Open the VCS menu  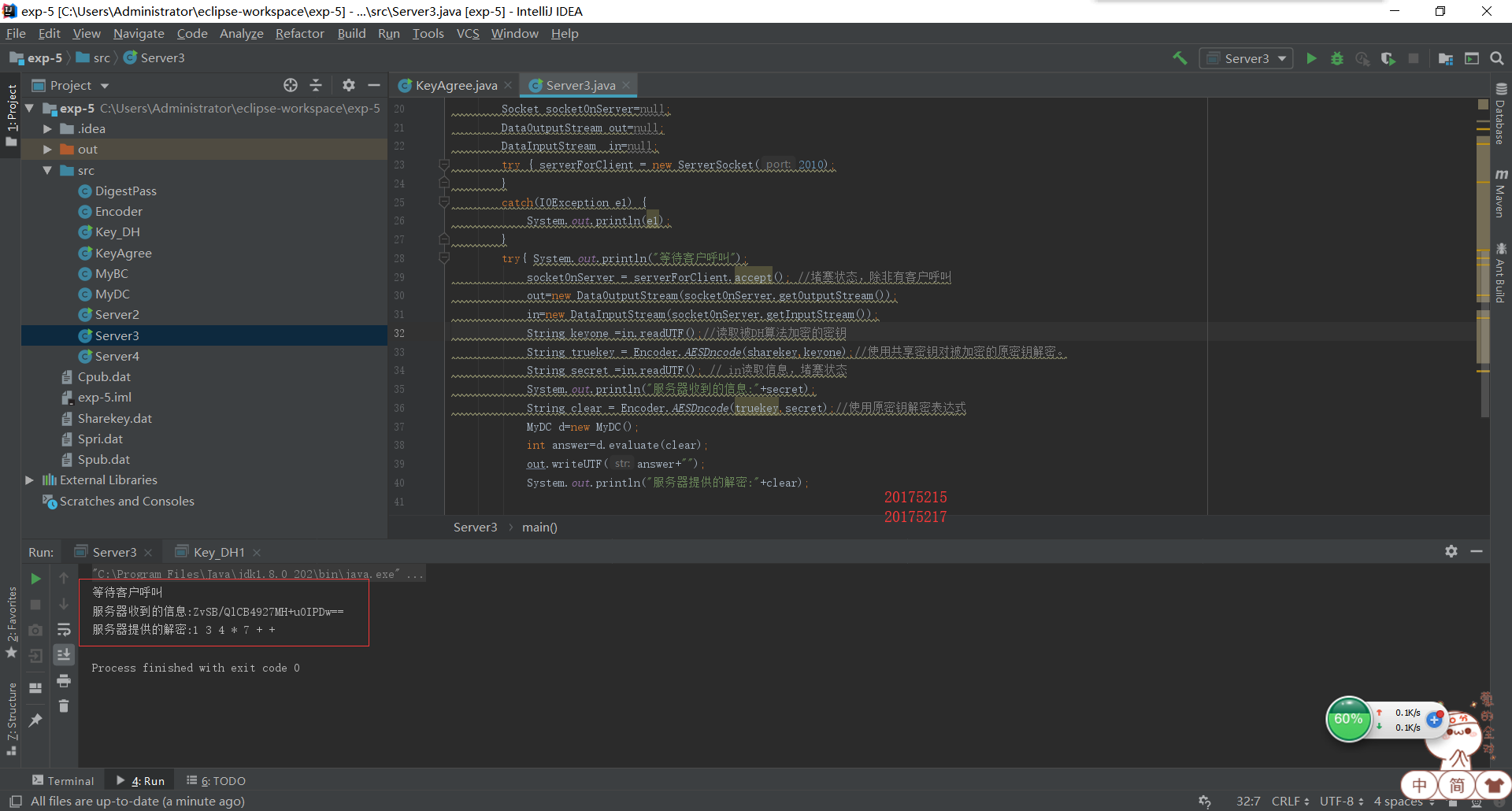tap(468, 33)
